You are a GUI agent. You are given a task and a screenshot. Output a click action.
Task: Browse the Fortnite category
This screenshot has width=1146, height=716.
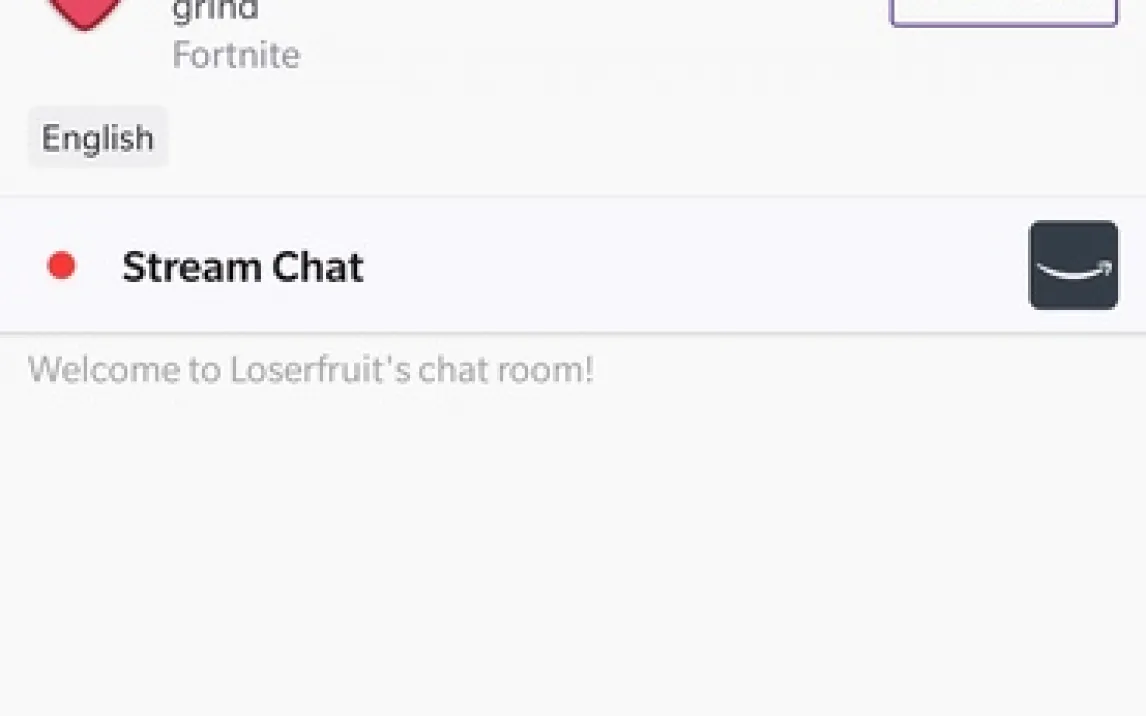(236, 55)
